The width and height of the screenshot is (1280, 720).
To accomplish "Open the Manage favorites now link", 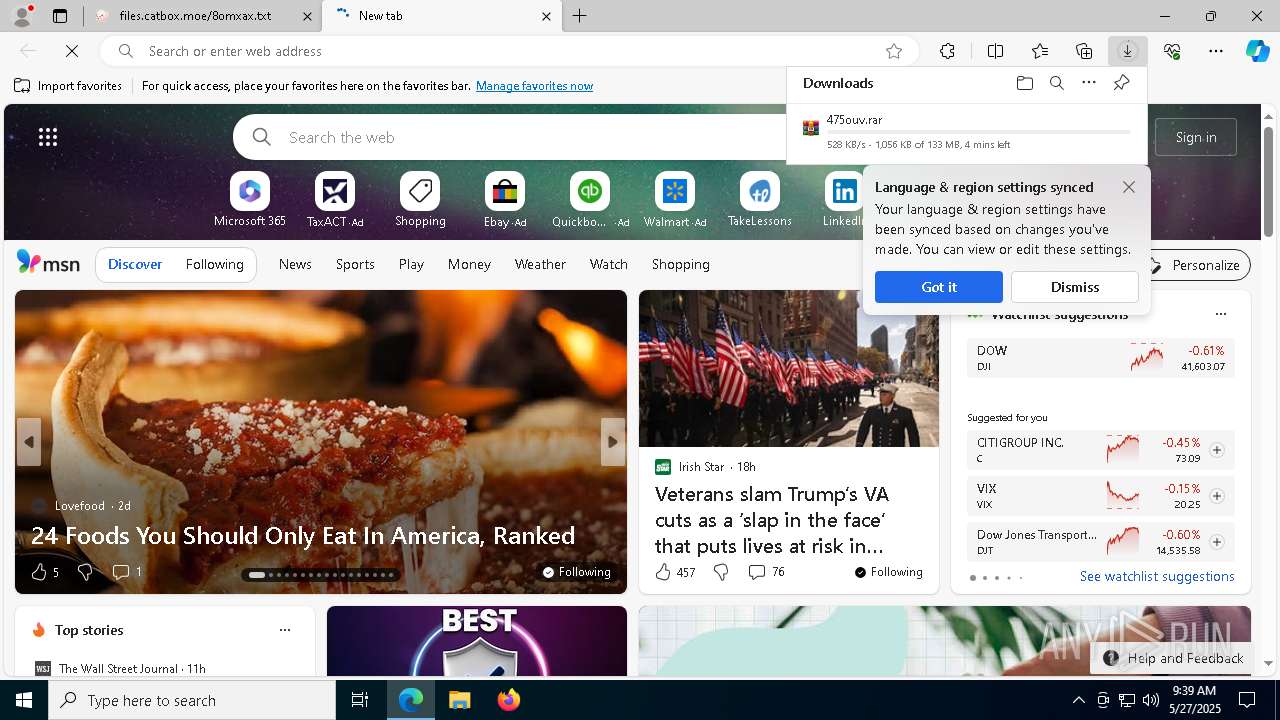I will (x=534, y=86).
